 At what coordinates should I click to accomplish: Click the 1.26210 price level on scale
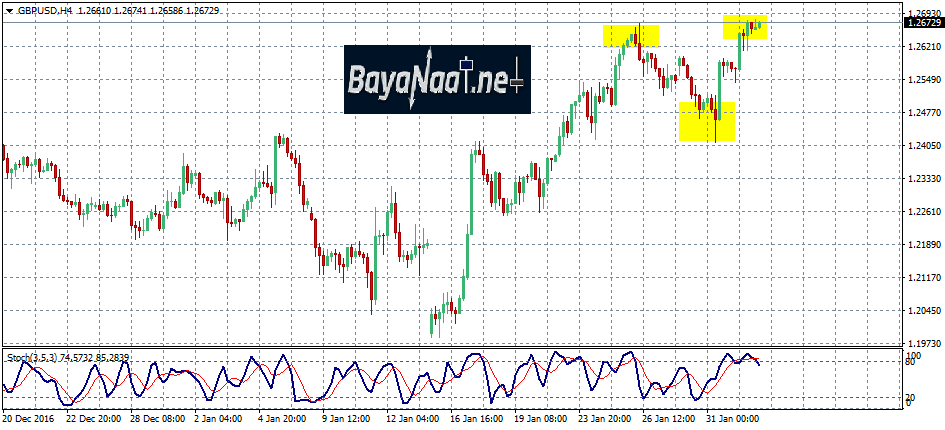tap(924, 47)
